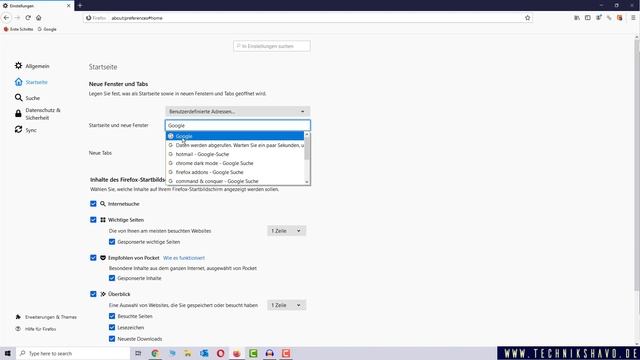640x360 pixels.
Task: Open the Windows Start menu
Action: (8, 353)
